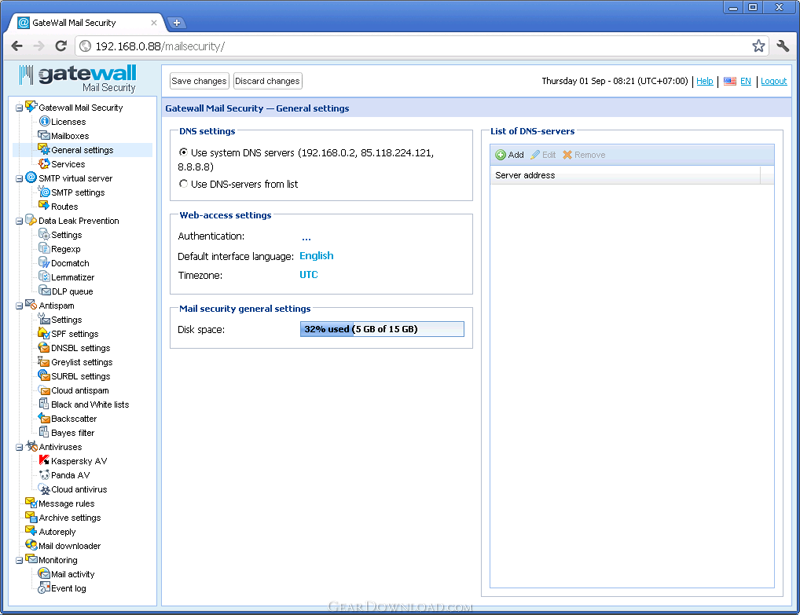
Task: Go back using the browser back arrow
Action: pyautogui.click(x=17, y=46)
